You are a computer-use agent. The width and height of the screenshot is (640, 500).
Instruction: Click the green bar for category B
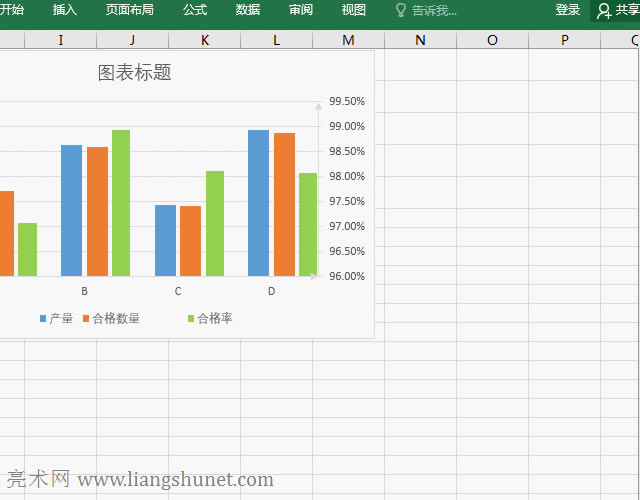(x=121, y=203)
